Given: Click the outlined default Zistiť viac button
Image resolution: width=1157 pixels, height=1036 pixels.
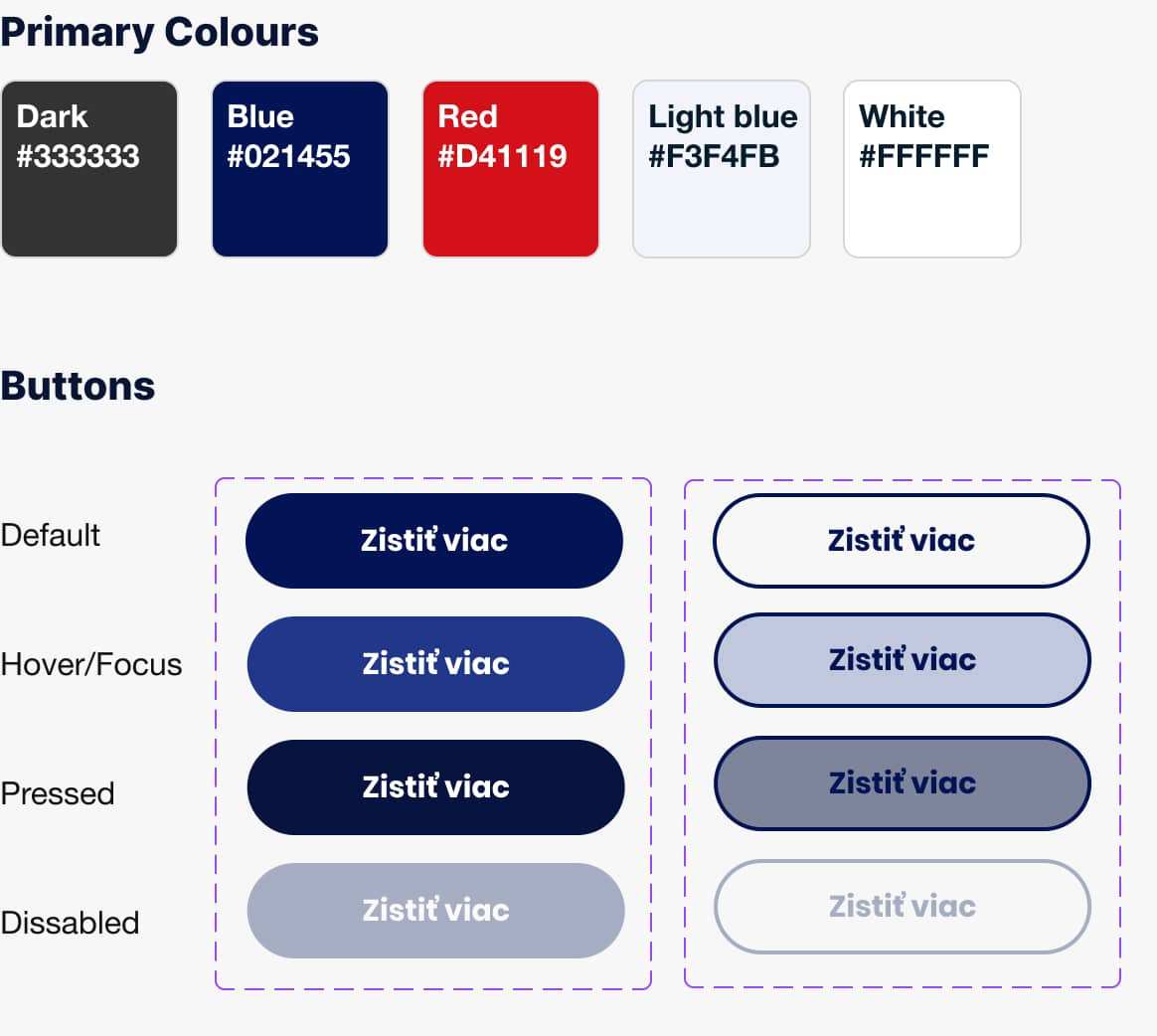Looking at the screenshot, I should click(x=901, y=541).
